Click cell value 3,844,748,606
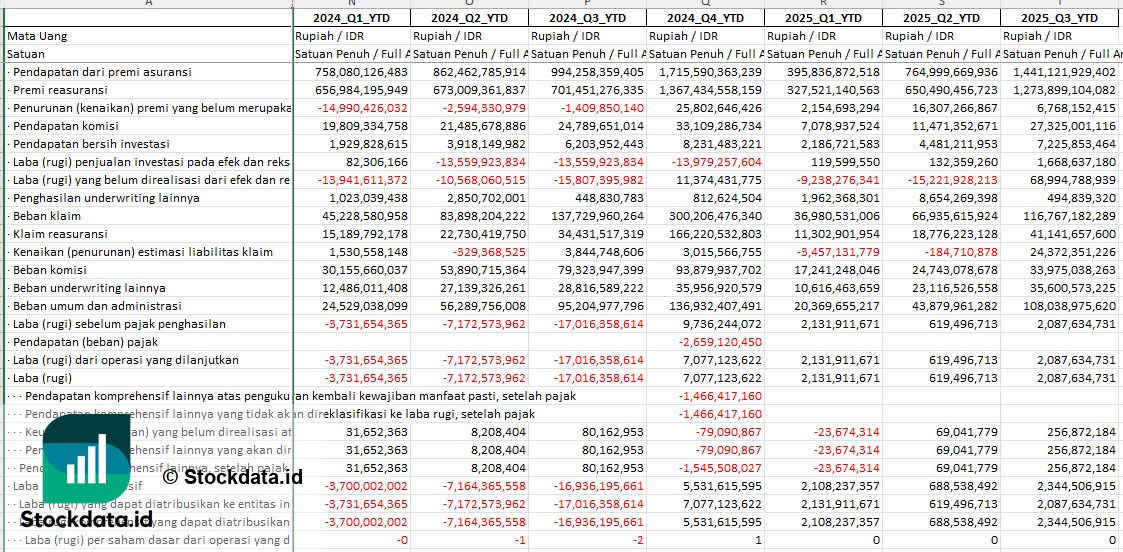 pyautogui.click(x=604, y=251)
